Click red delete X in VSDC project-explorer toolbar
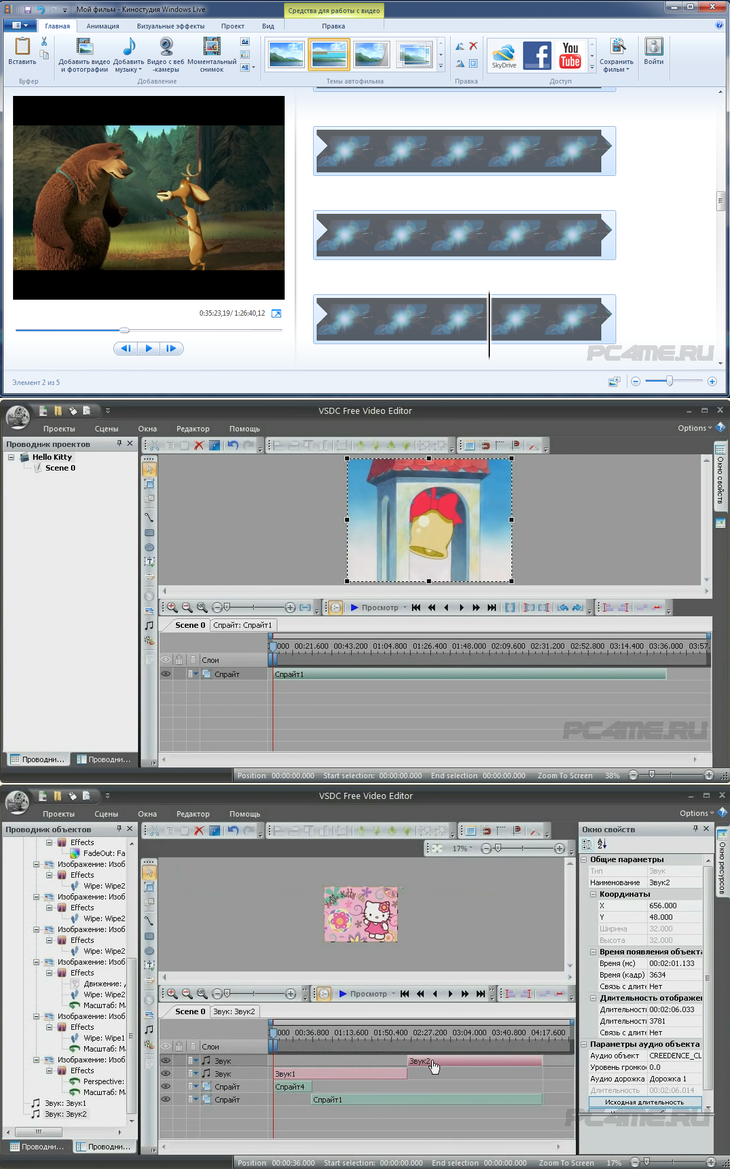 (x=199, y=446)
